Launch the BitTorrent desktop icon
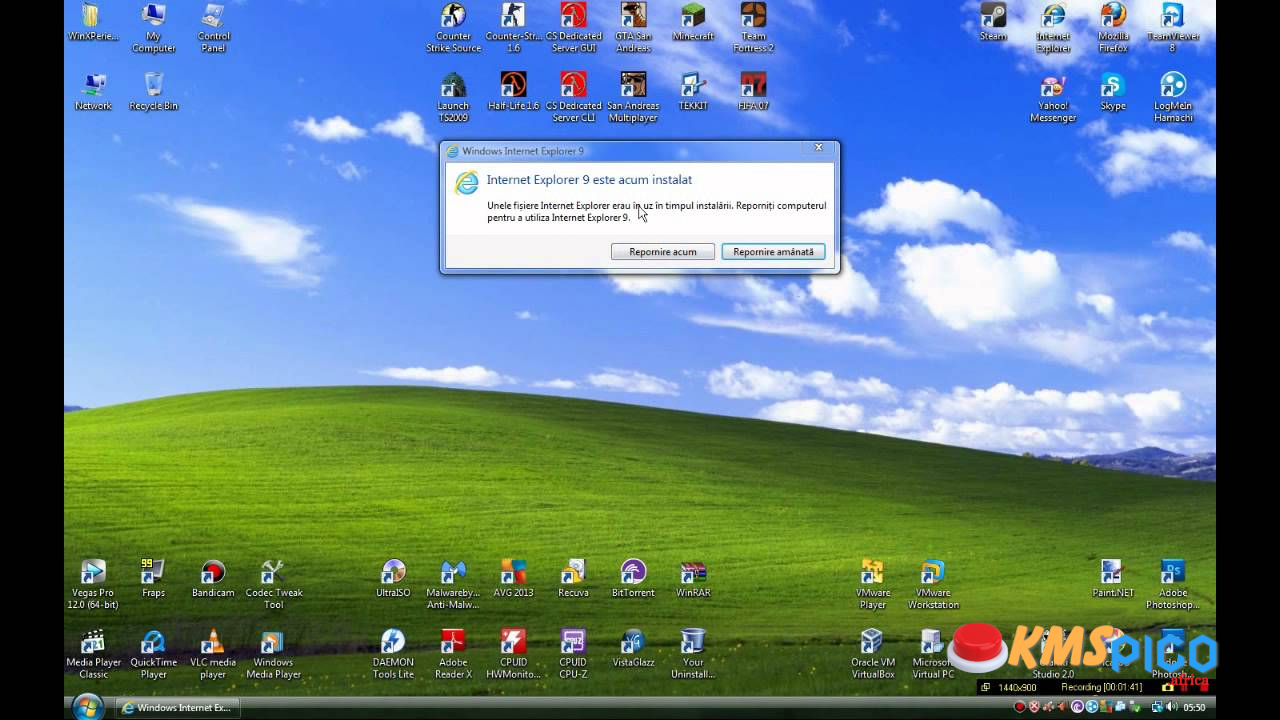Viewport: 1280px width, 720px height. click(633, 579)
